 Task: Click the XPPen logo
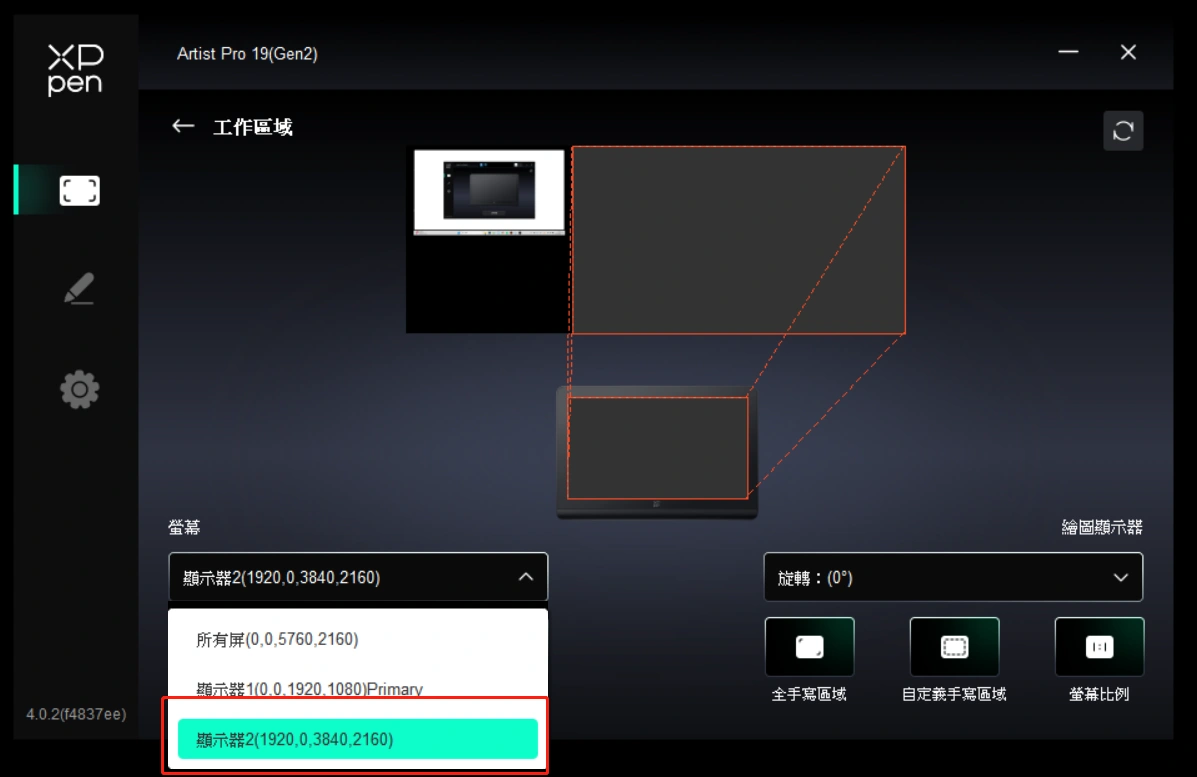click(x=75, y=69)
